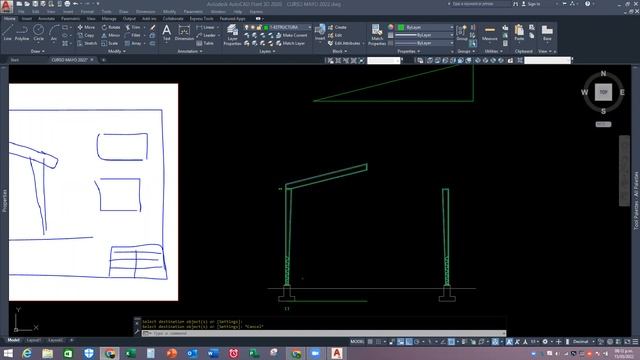Click the Measure tool
This screenshot has height=360, width=640.
coord(489,33)
